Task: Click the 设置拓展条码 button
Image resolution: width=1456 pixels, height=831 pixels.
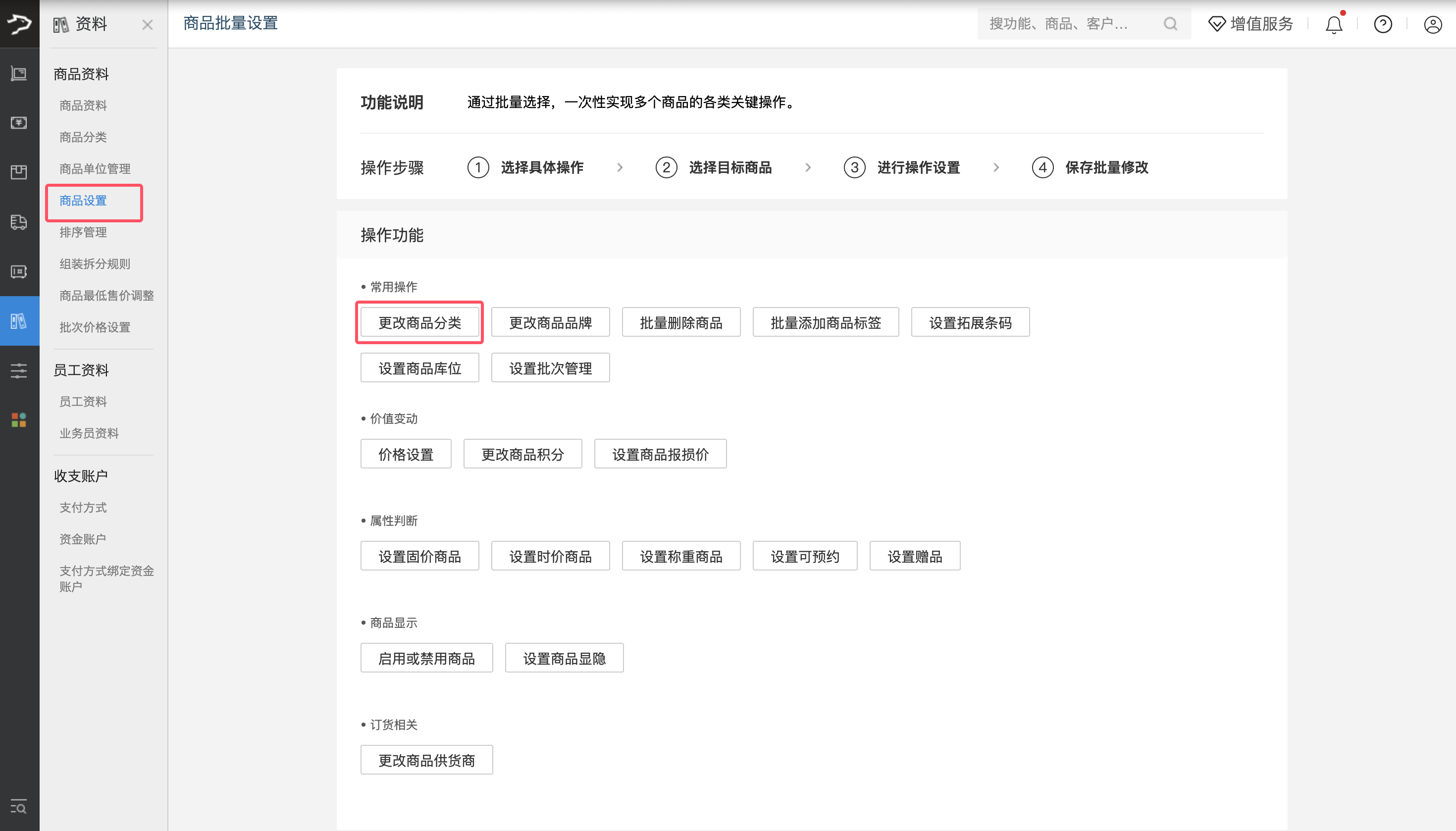Action: (x=970, y=322)
